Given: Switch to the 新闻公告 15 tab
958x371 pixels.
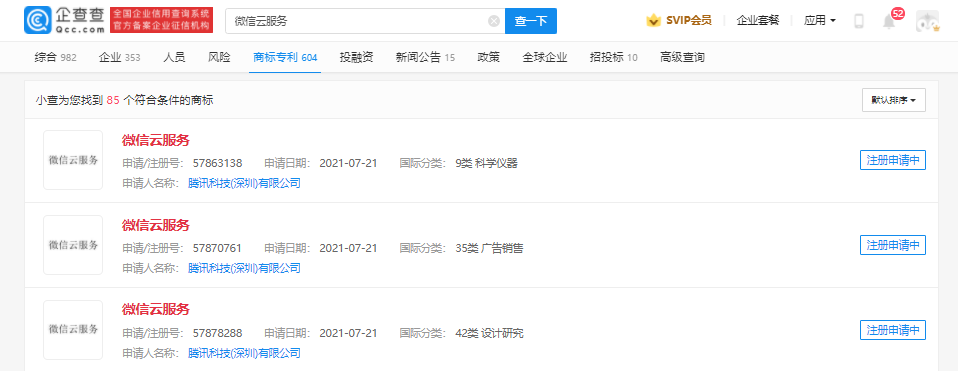Looking at the screenshot, I should point(425,57).
